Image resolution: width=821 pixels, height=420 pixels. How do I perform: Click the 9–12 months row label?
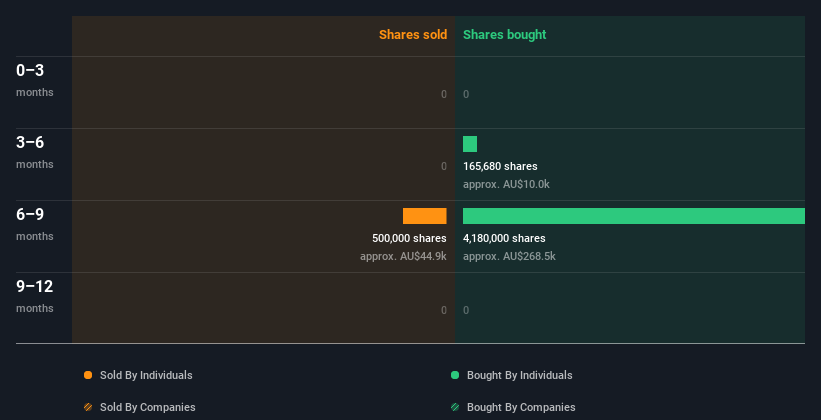35,296
